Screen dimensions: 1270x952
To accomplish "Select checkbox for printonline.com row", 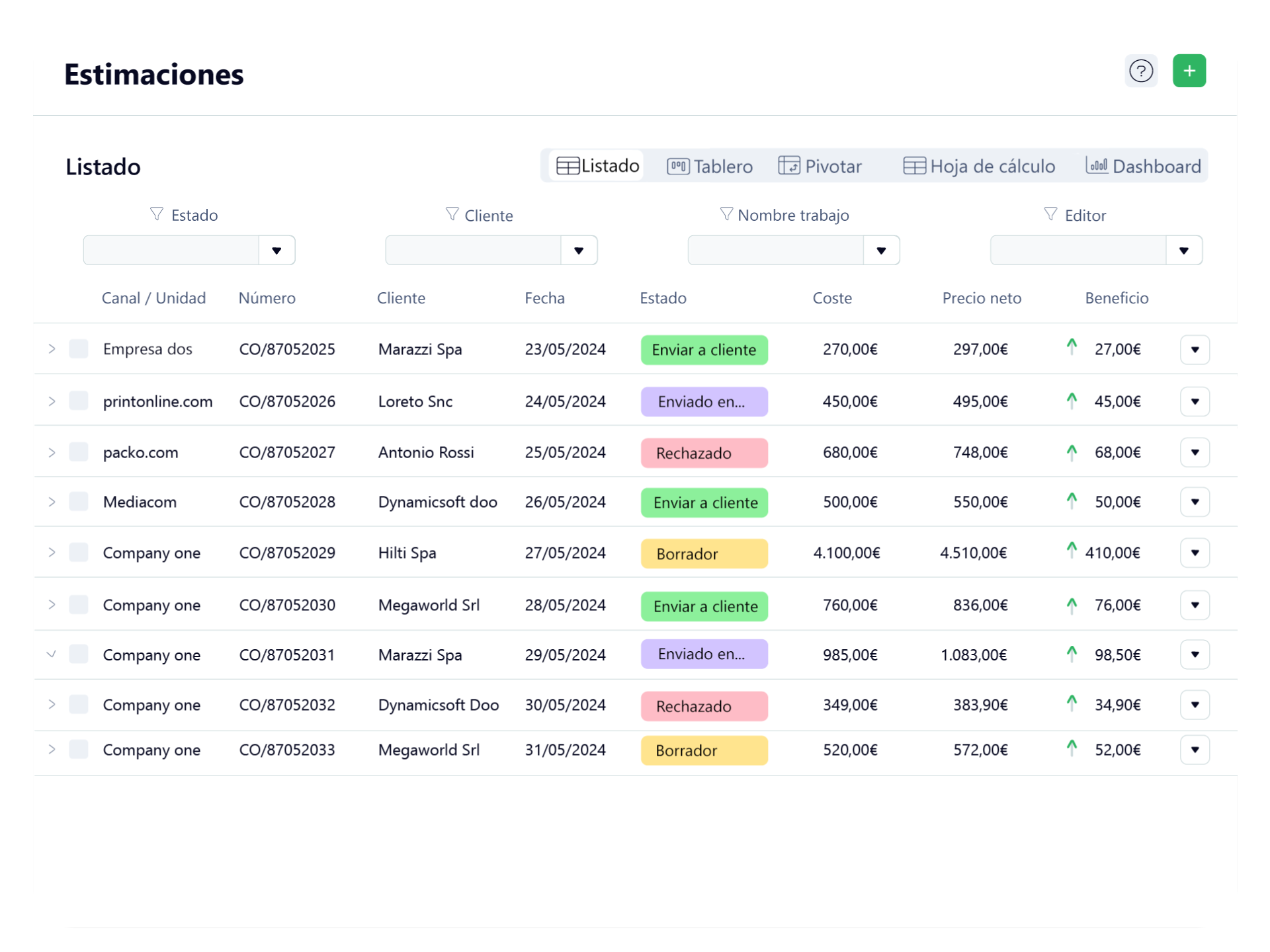I will click(x=79, y=401).
